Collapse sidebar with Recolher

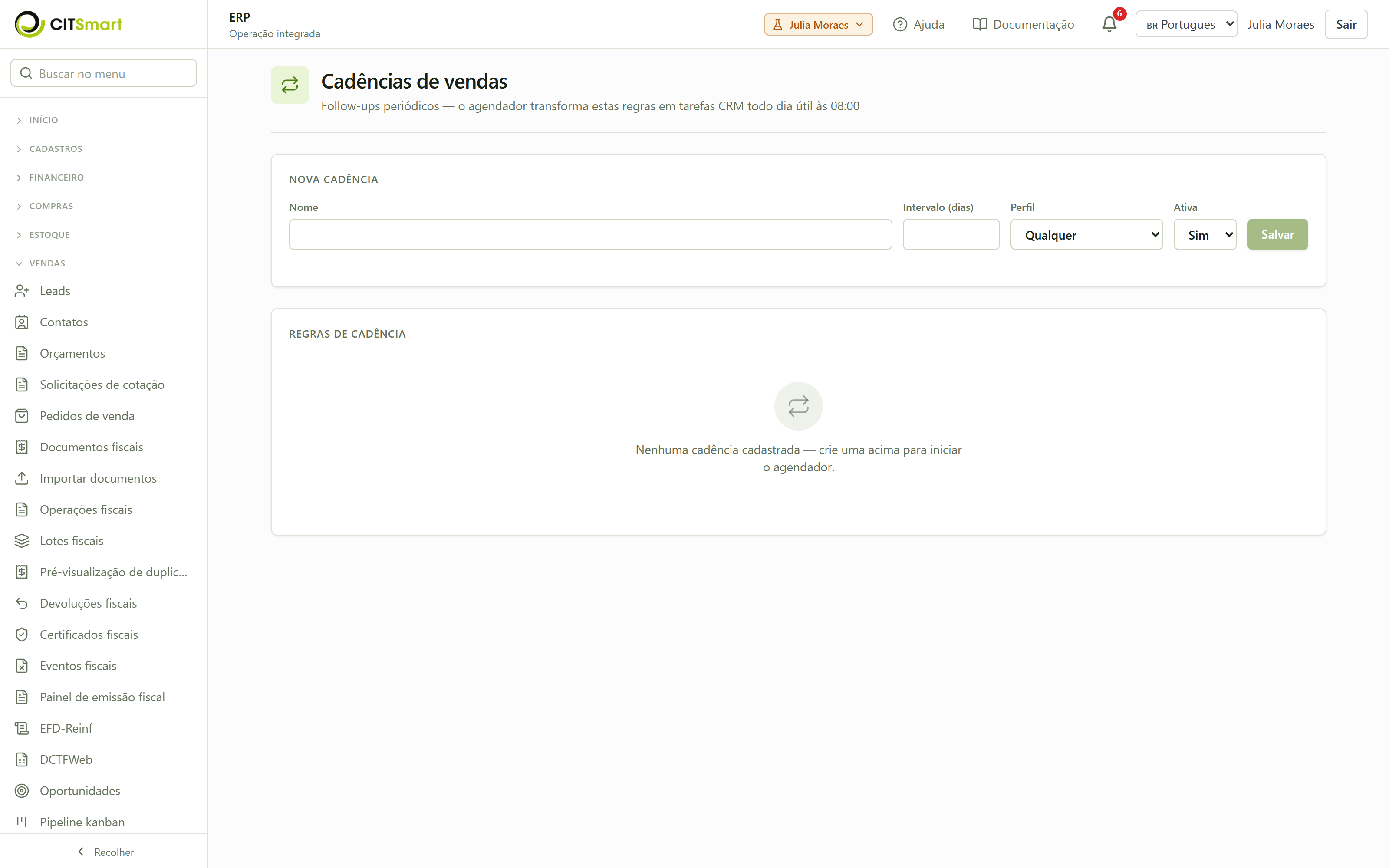point(105,852)
